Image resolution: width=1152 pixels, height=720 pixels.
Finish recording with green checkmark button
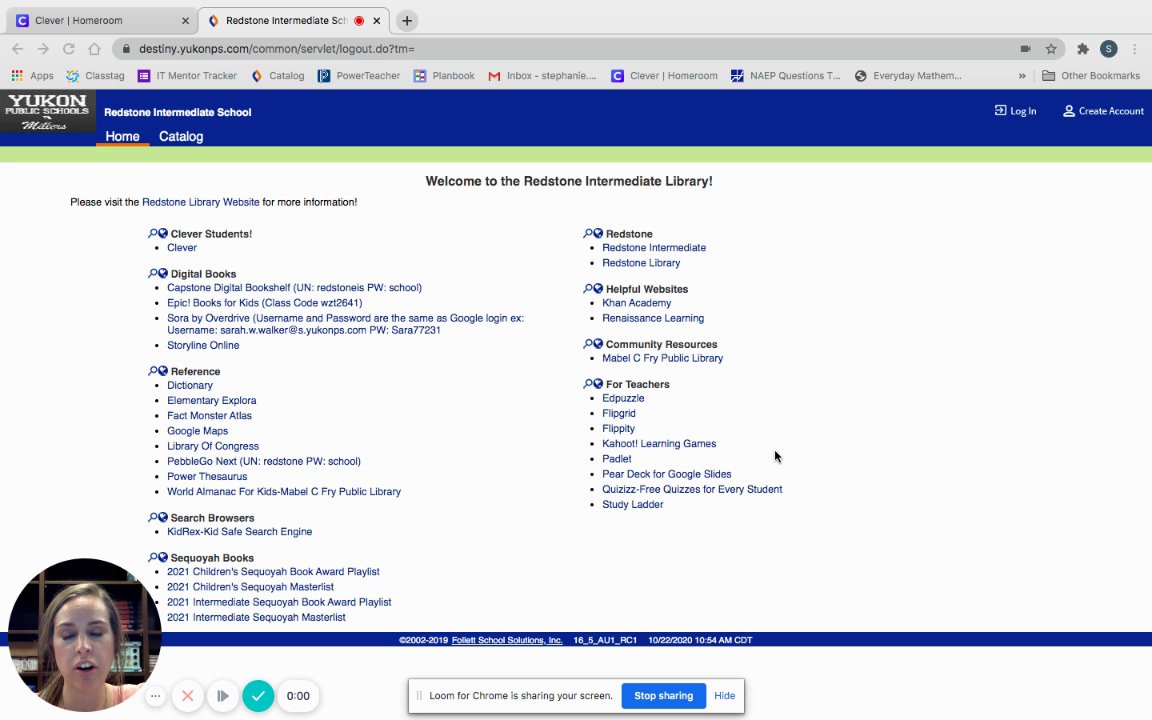(258, 696)
